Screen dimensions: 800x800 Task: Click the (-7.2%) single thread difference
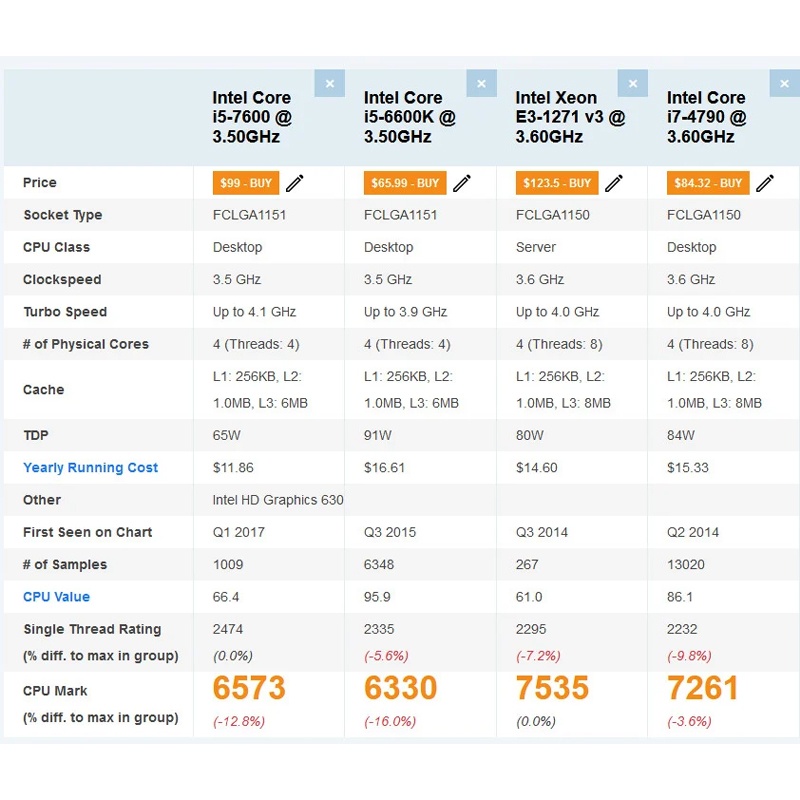point(538,656)
